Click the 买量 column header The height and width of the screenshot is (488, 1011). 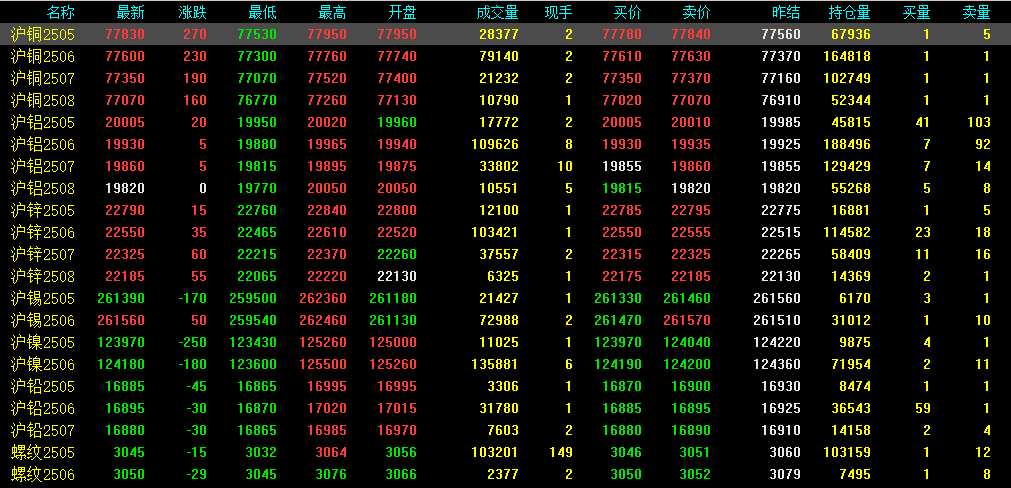(x=916, y=12)
